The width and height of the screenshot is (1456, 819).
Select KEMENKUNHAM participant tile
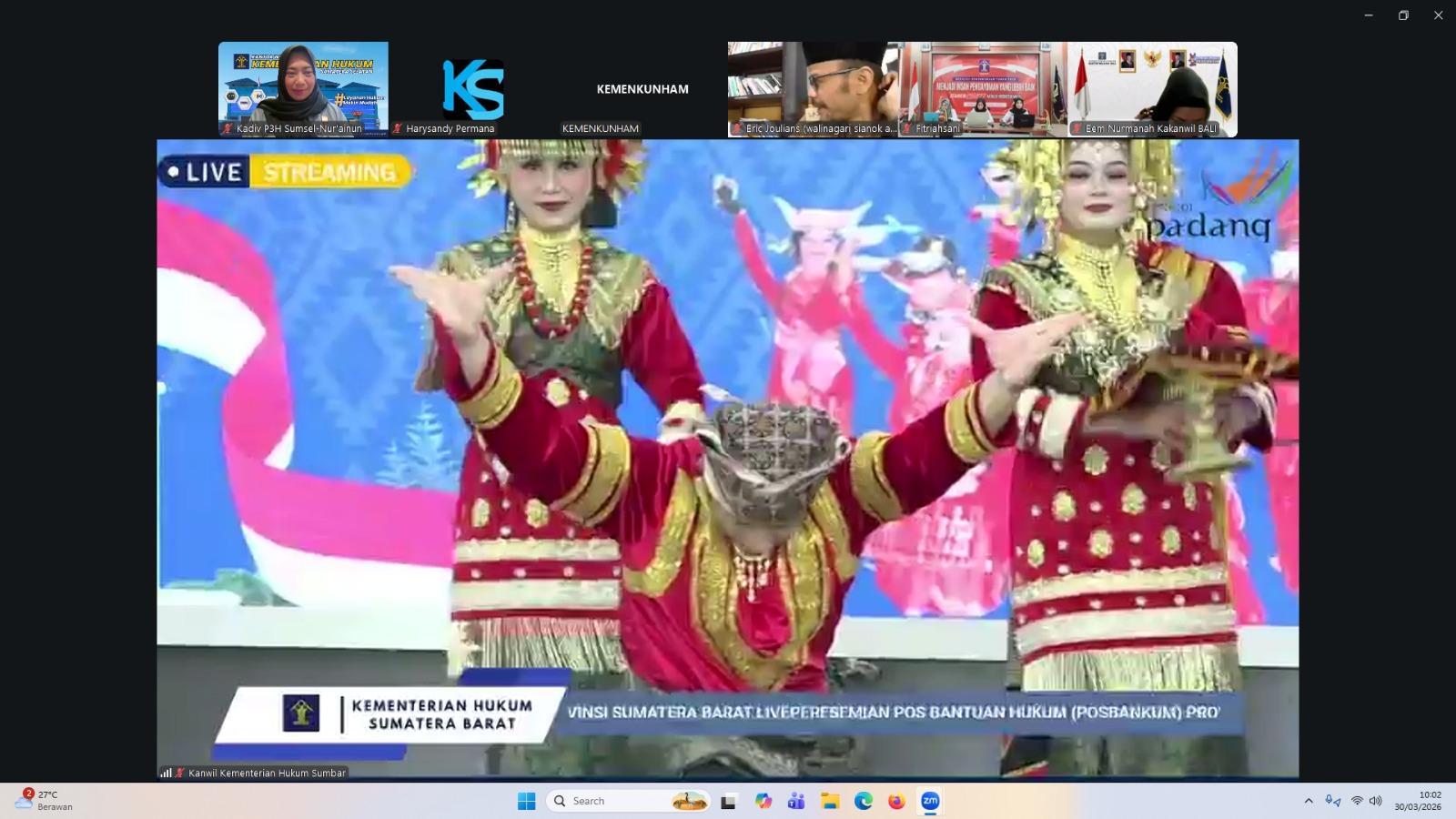point(642,88)
